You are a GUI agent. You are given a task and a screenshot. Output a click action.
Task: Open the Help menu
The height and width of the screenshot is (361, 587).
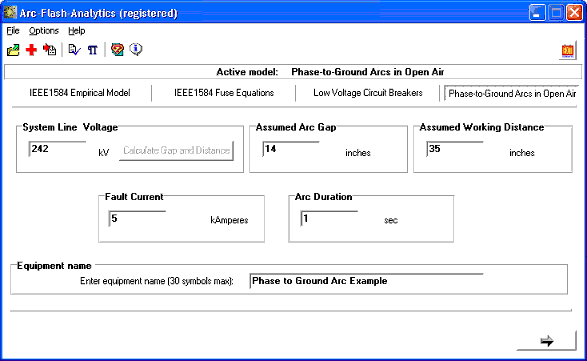coord(77,31)
